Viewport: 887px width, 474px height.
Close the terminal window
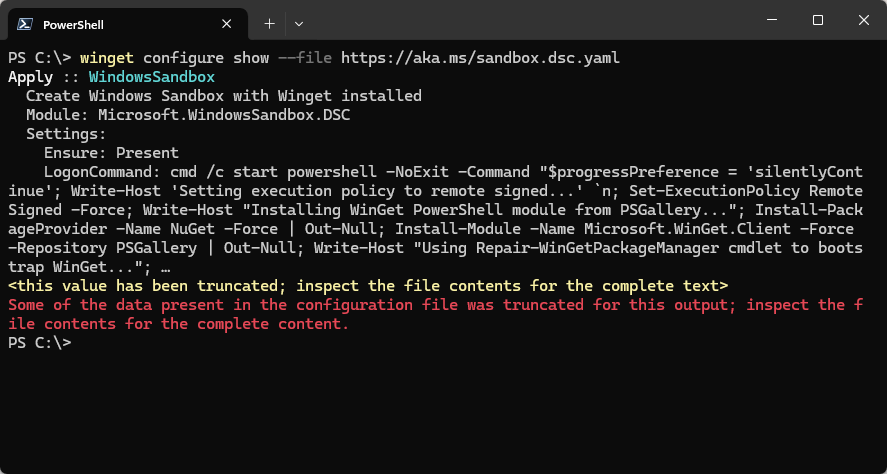click(x=863, y=20)
